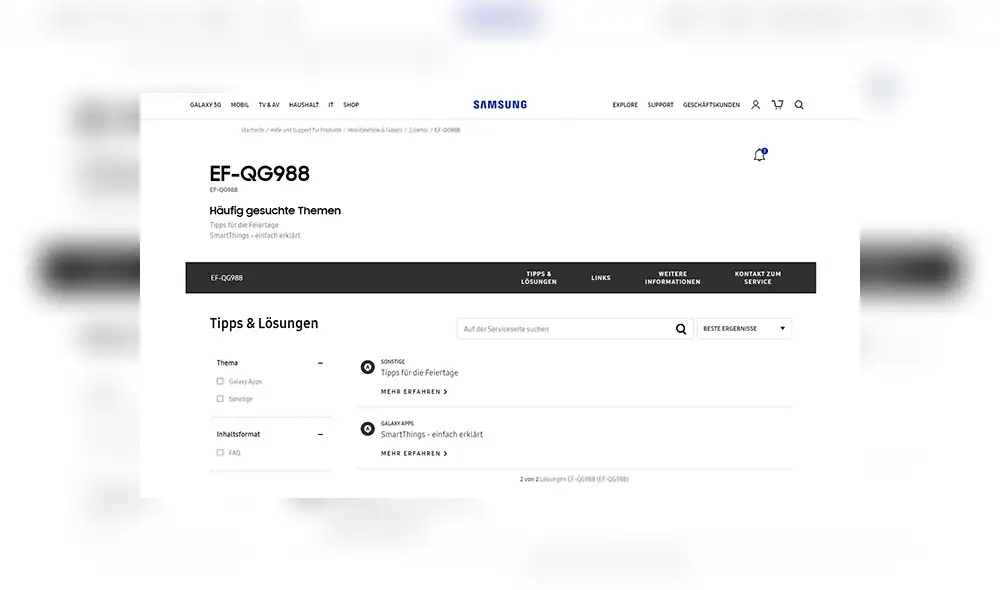Viewport: 1000px width, 590px height.
Task: Open KONTAKT ZUM SERVICE tab
Action: (757, 277)
